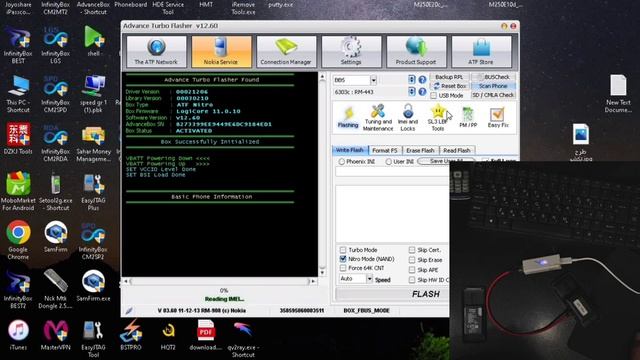Open the PM / PP section
Screen dimensions: 640x360
(468, 117)
